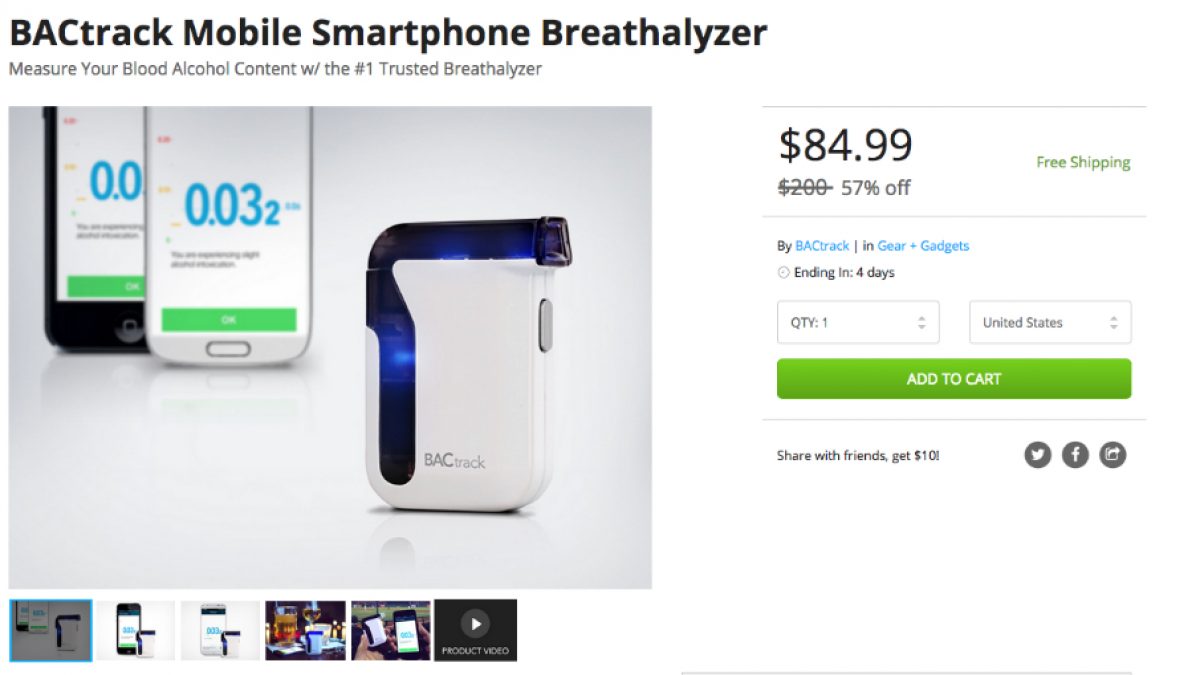Open the Gear + Gadgets category link
1200x675 pixels.
923,245
